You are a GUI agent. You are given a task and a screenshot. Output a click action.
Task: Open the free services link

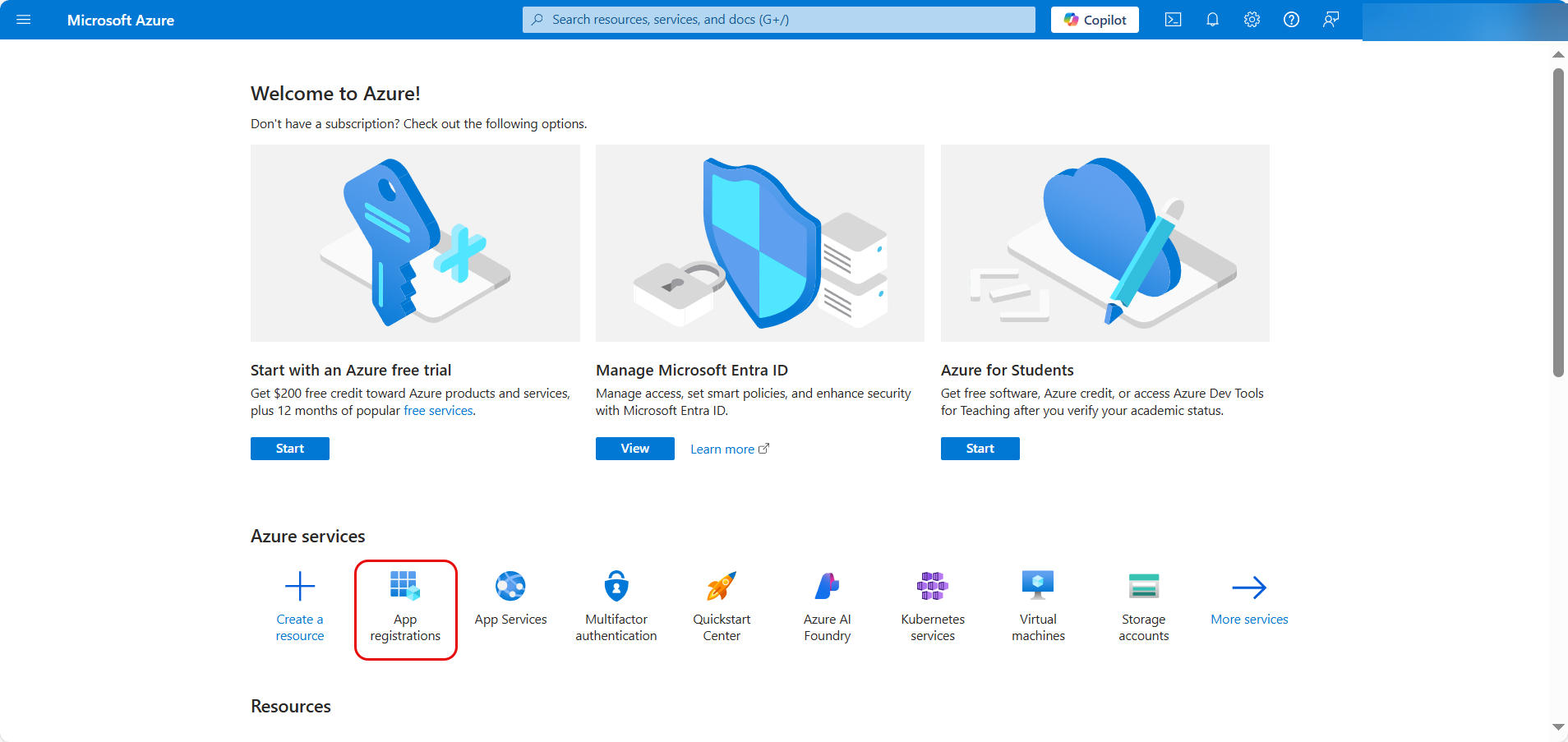coord(438,411)
